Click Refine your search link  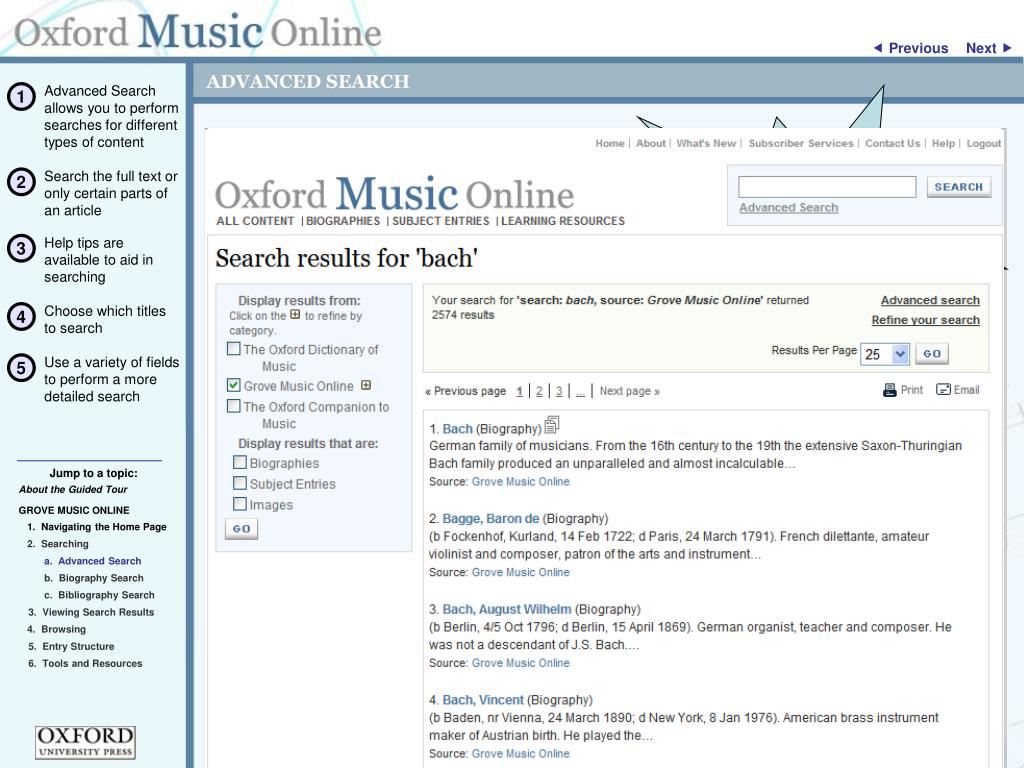(925, 320)
